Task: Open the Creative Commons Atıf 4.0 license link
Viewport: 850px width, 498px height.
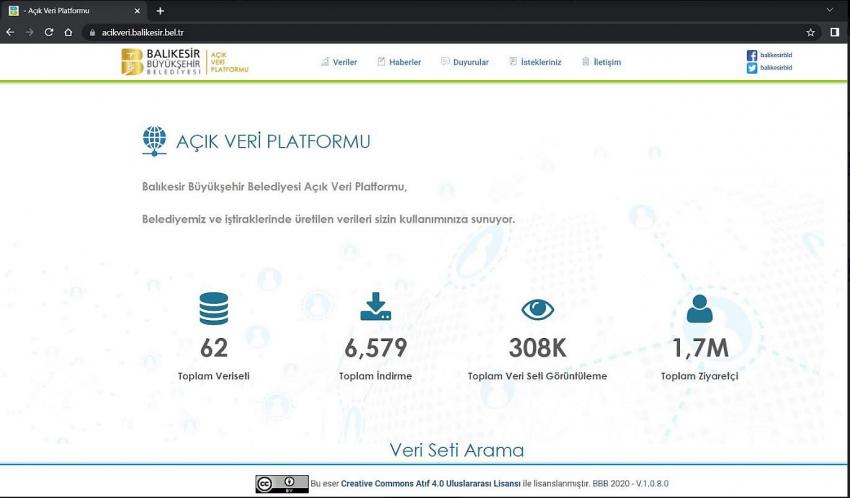Action: pos(431,484)
